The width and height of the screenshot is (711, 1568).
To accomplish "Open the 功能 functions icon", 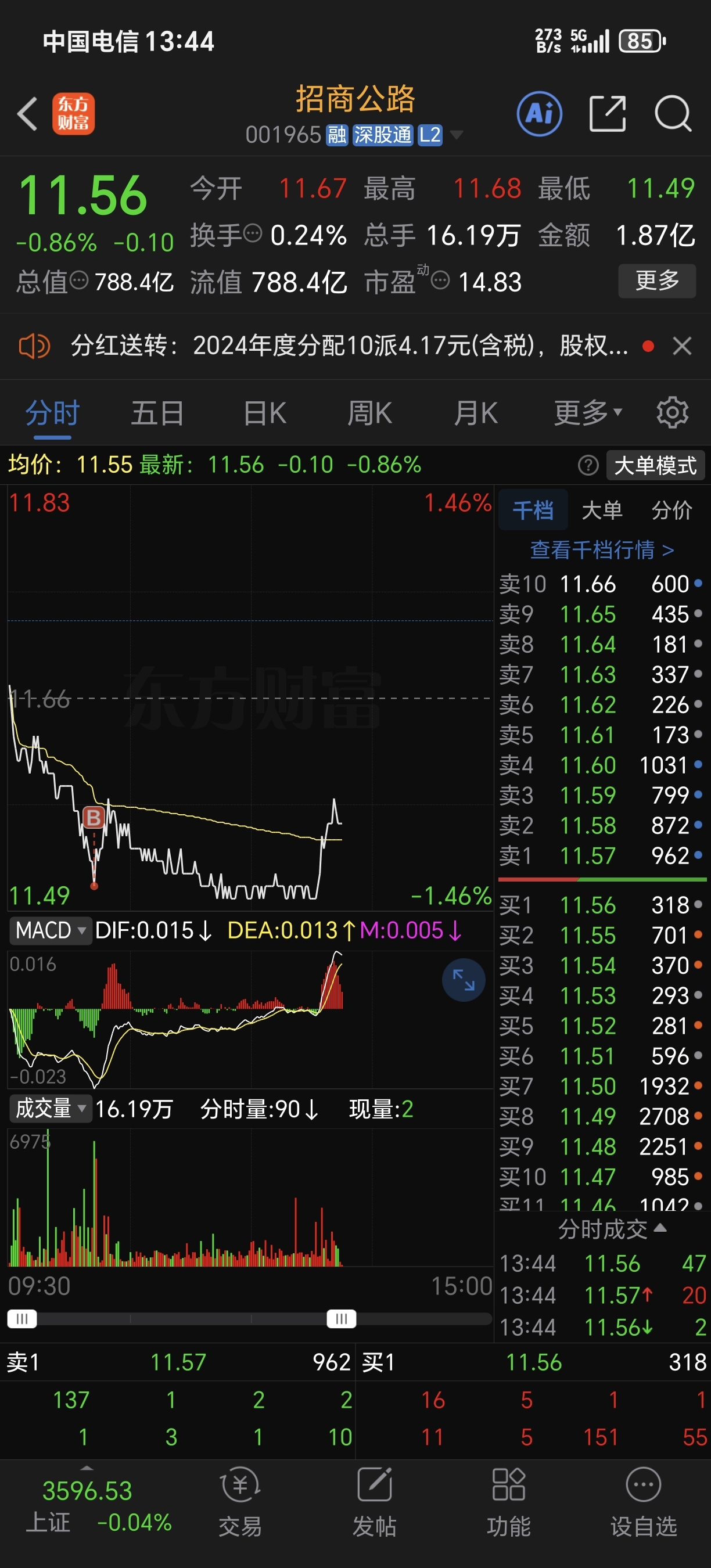I will tap(508, 1503).
